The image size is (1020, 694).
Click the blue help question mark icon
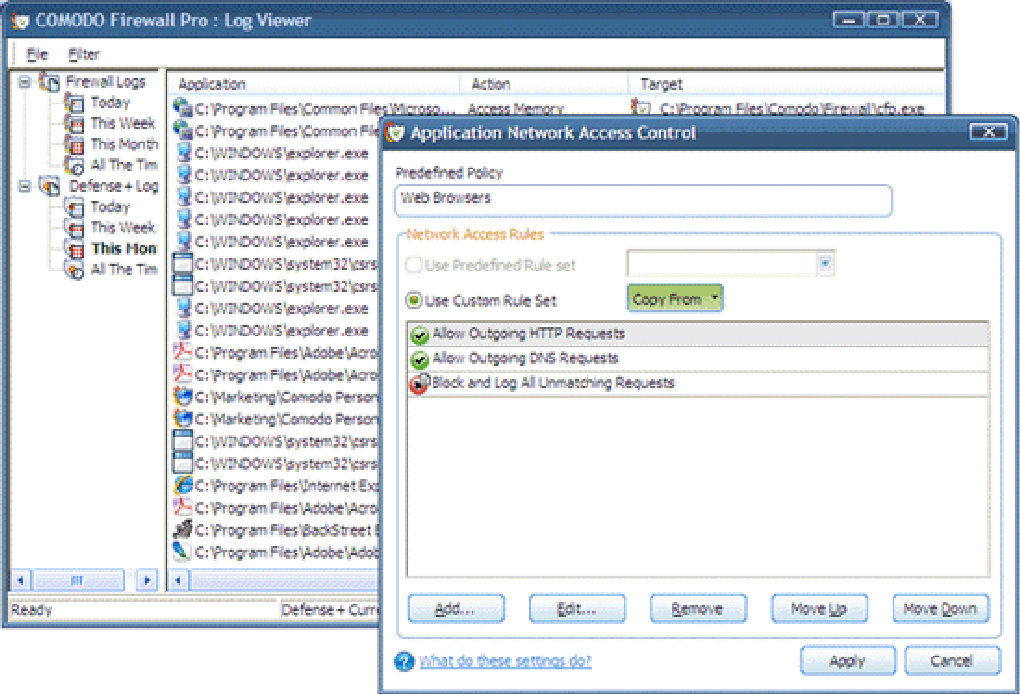404,661
